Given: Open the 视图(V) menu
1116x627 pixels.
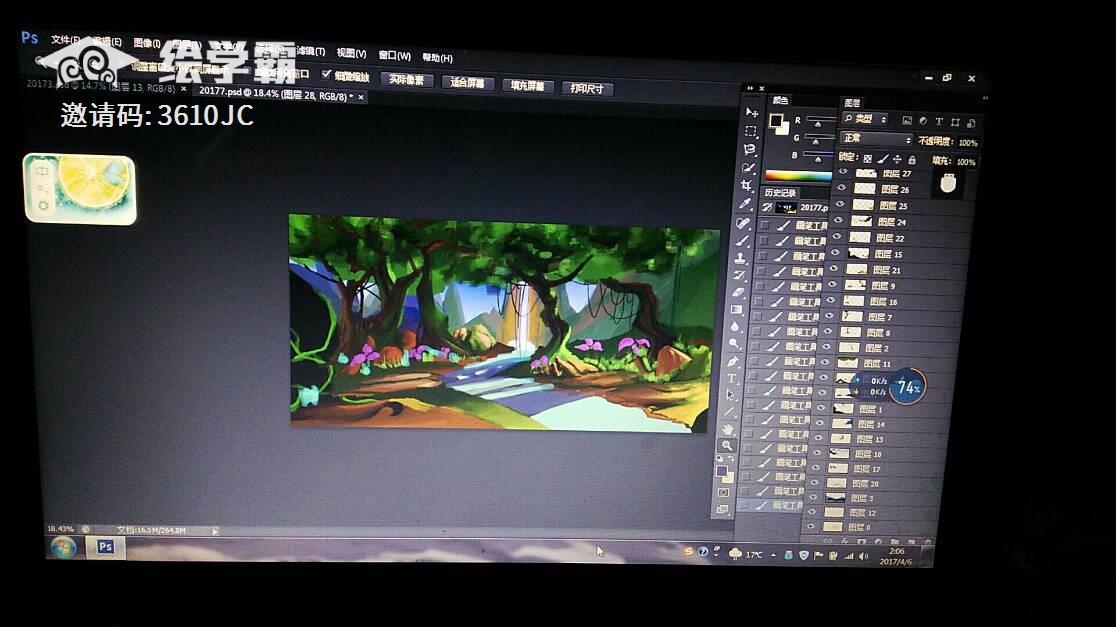Looking at the screenshot, I should (x=352, y=53).
